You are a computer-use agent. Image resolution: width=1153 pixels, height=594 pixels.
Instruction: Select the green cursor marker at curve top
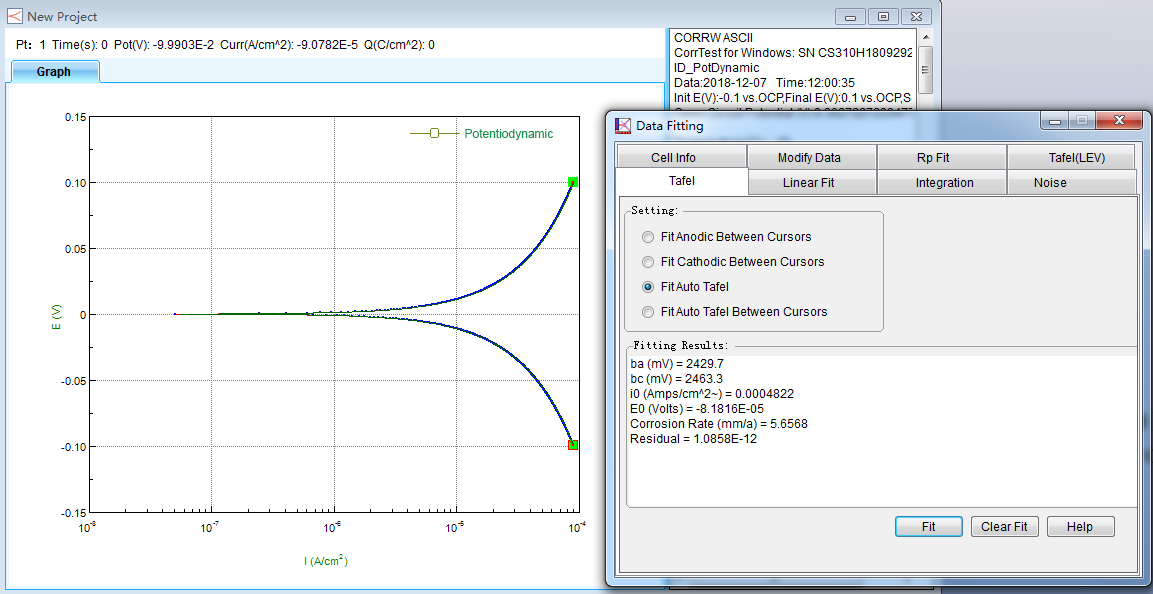573,182
